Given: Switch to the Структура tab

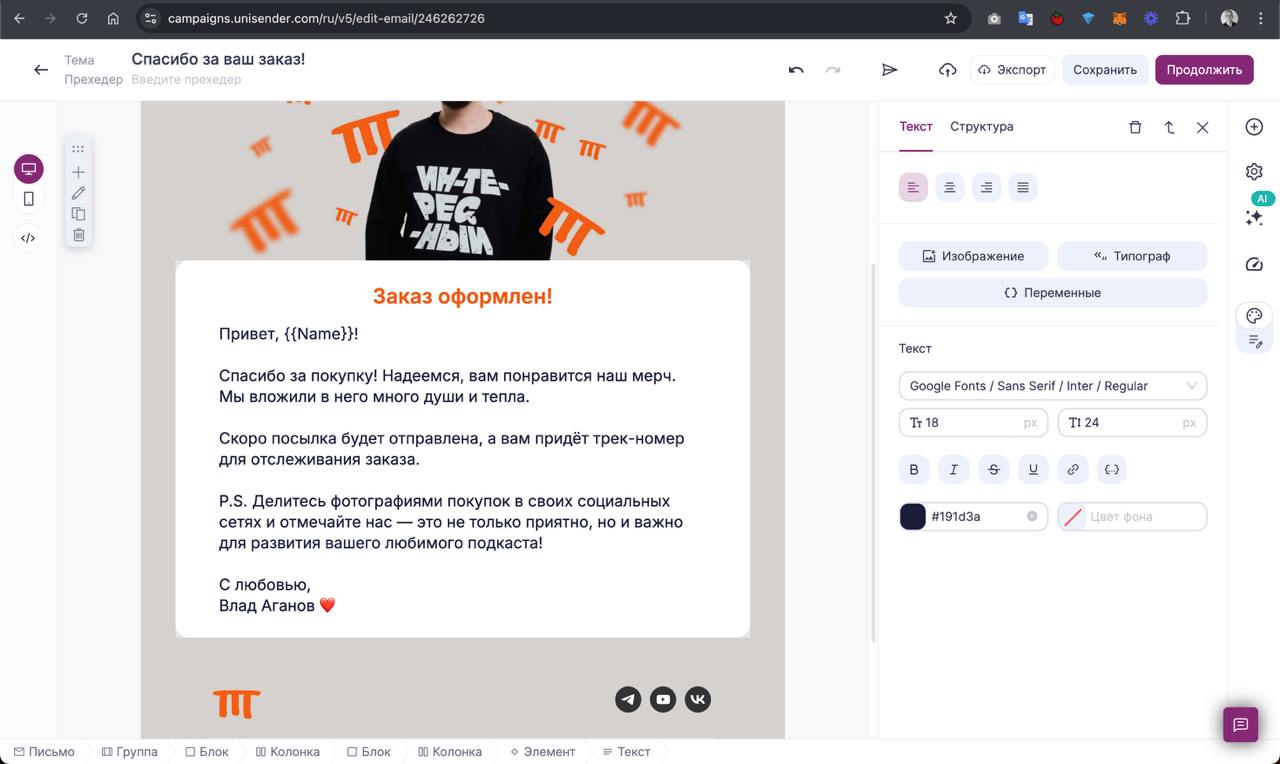Looking at the screenshot, I should point(982,127).
